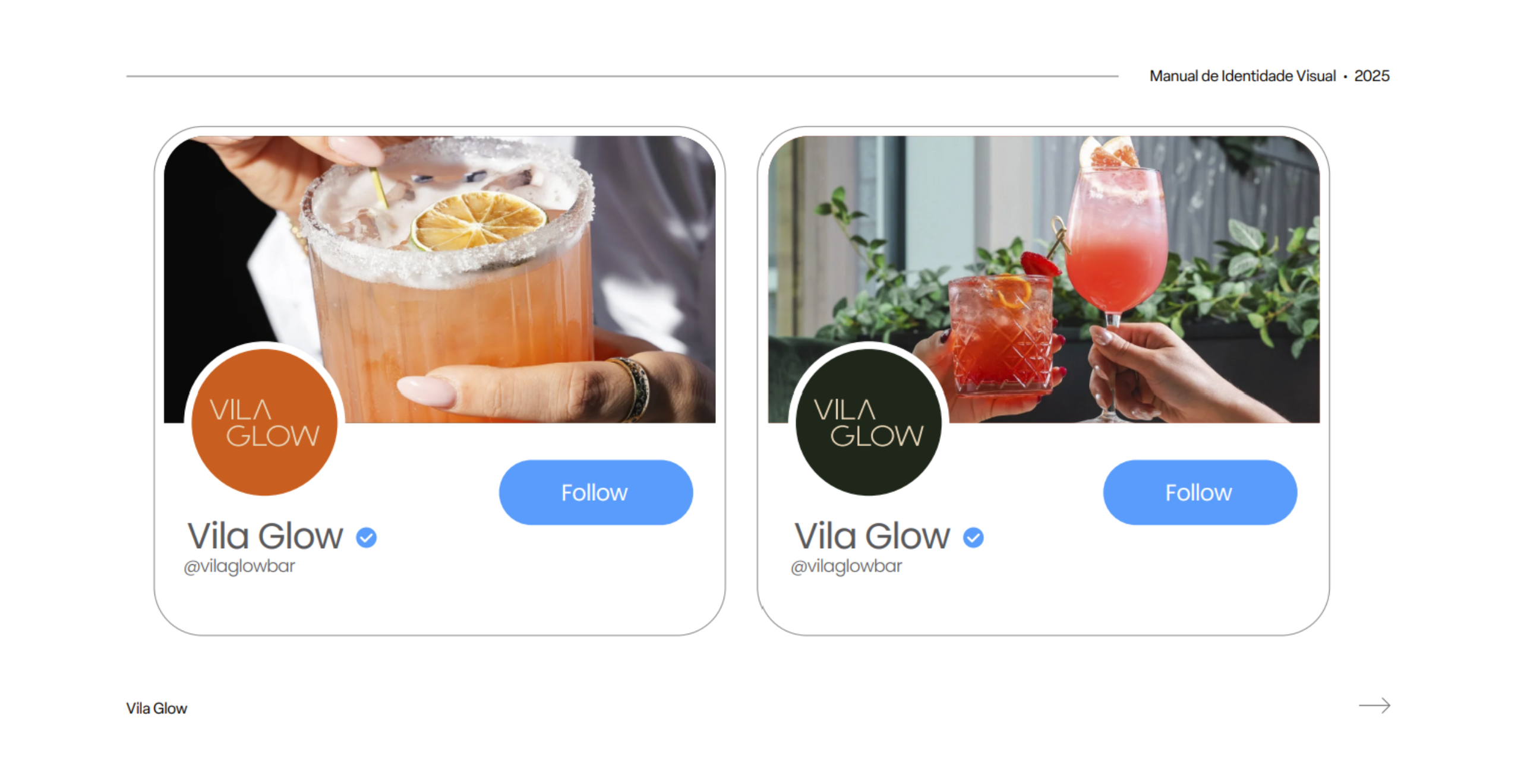Click the Follow button on the orange profile card

tap(595, 492)
